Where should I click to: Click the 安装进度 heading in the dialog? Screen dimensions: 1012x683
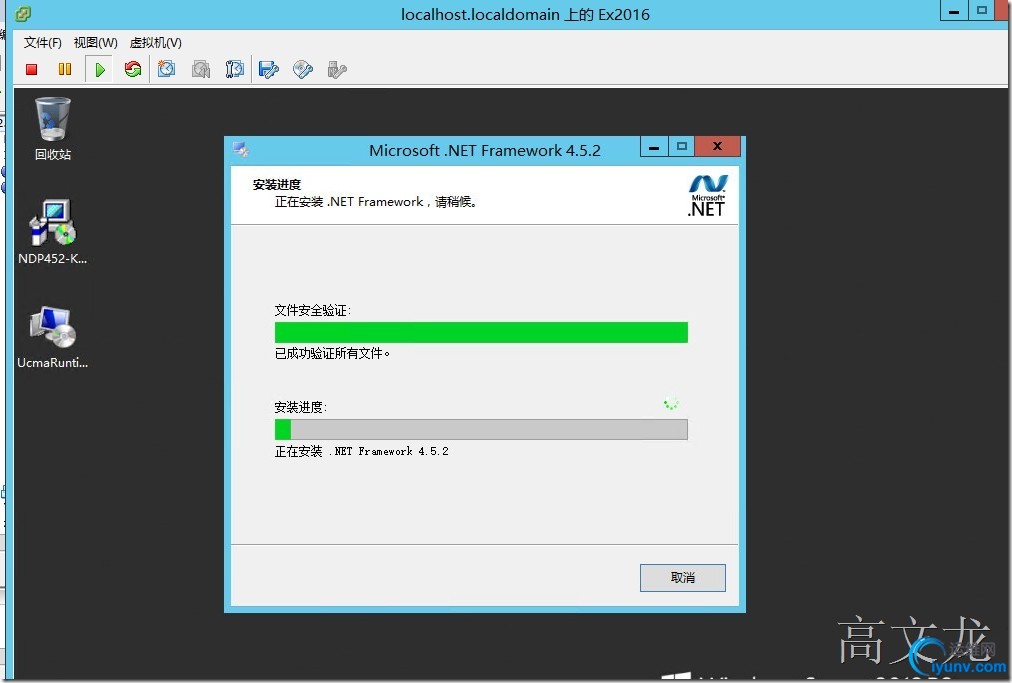point(277,185)
